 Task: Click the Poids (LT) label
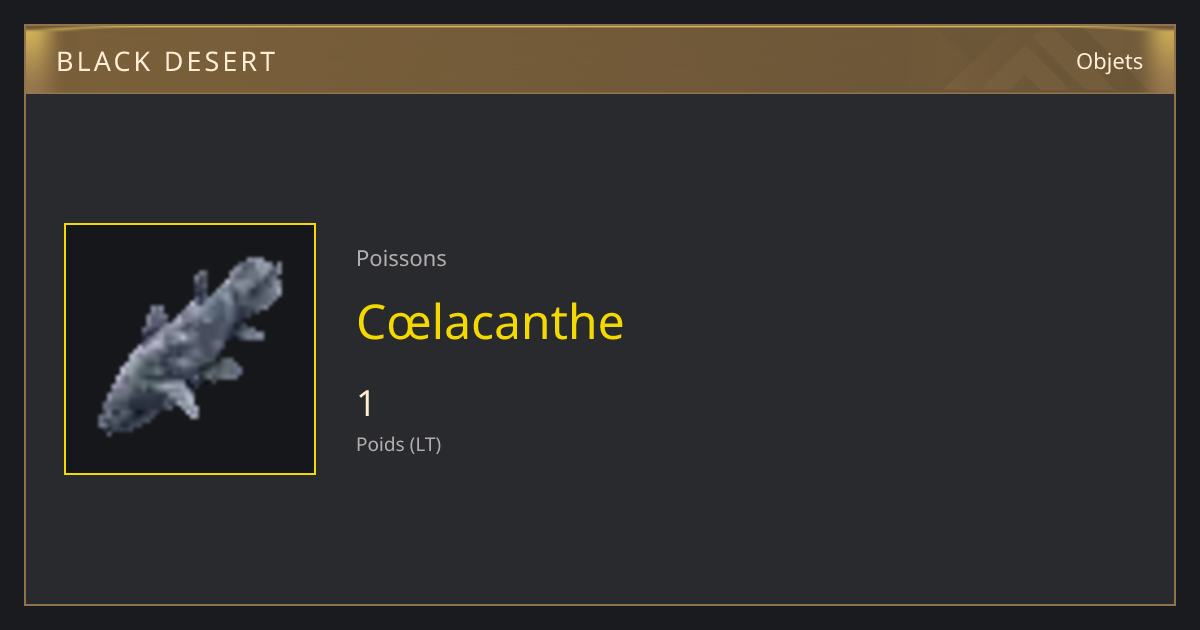point(398,444)
